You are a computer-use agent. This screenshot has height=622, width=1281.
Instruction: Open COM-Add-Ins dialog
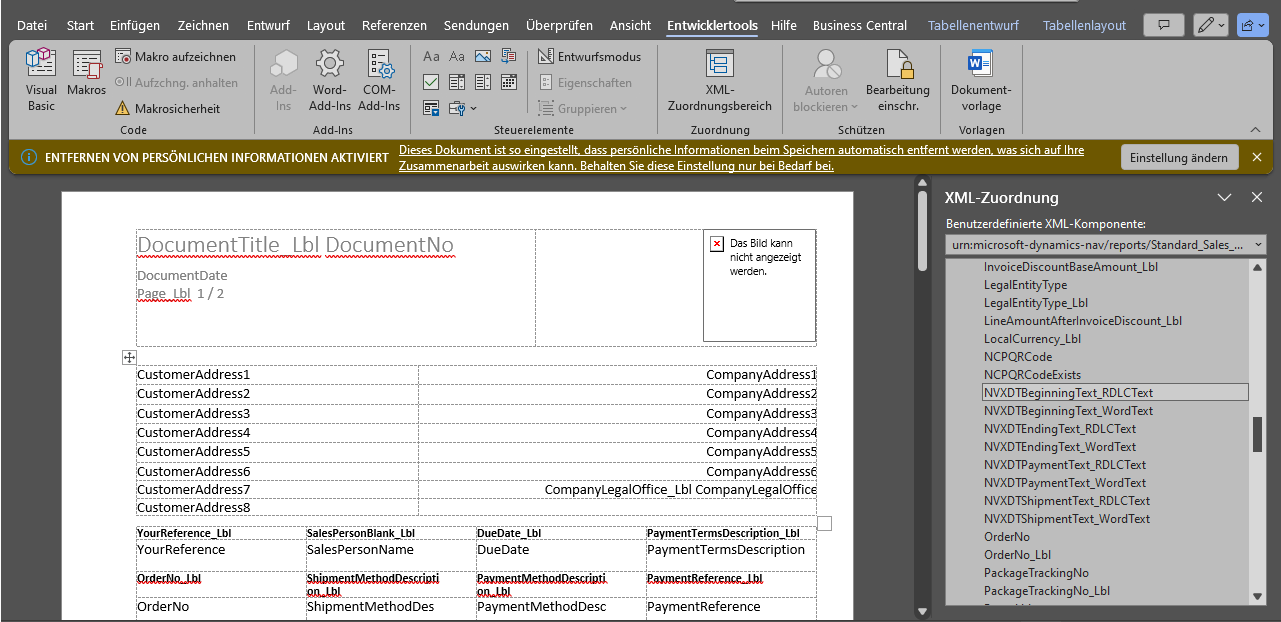tap(379, 80)
